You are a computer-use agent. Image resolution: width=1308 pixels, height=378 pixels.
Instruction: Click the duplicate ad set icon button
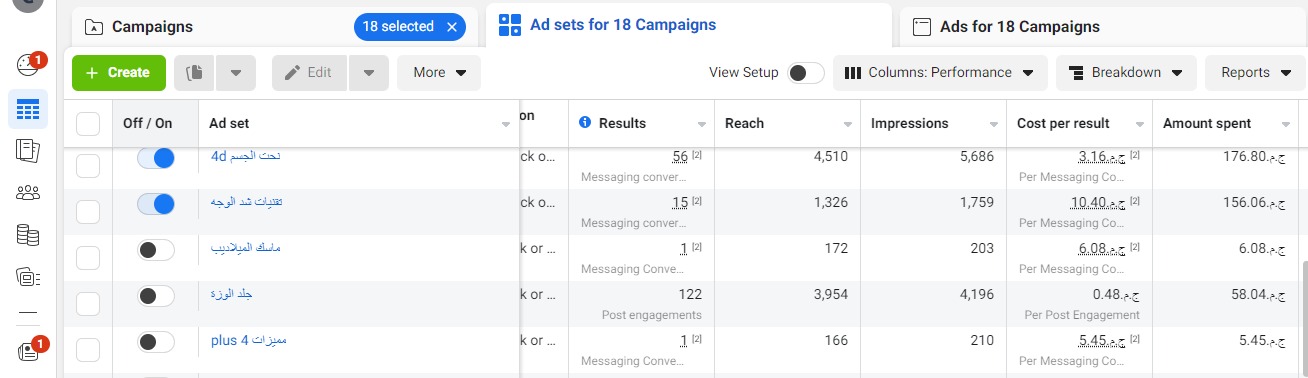tap(195, 72)
